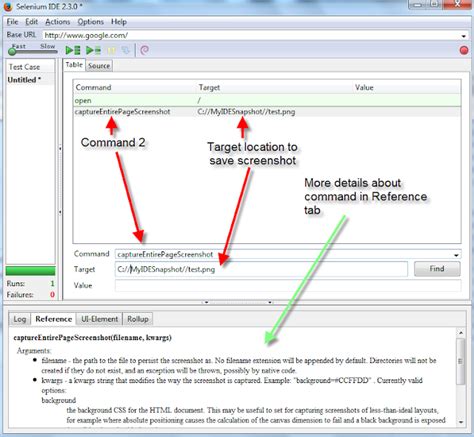
Task: Expand the Command combo box dropdown
Action: [x=456, y=255]
